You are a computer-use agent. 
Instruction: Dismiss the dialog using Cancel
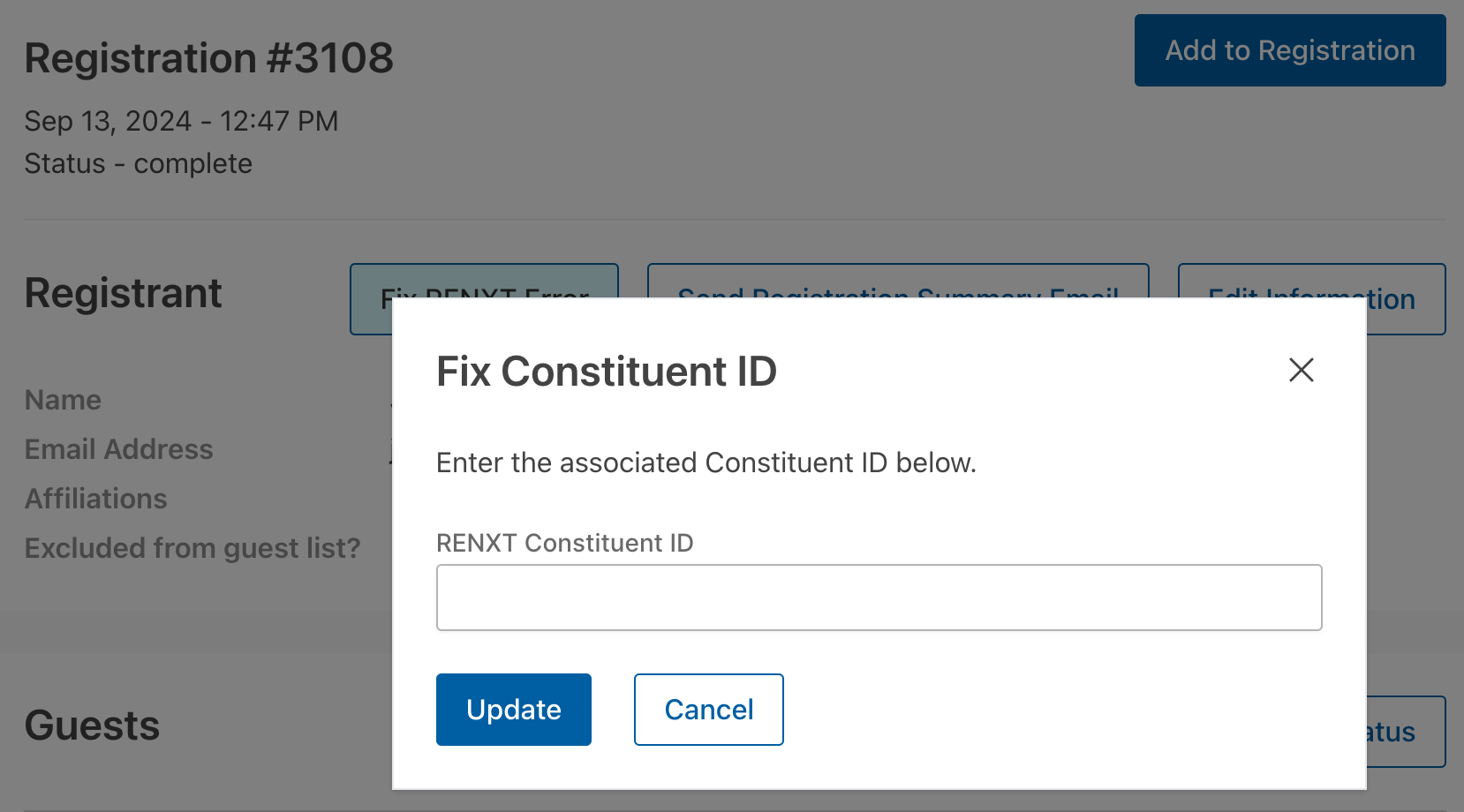click(709, 710)
